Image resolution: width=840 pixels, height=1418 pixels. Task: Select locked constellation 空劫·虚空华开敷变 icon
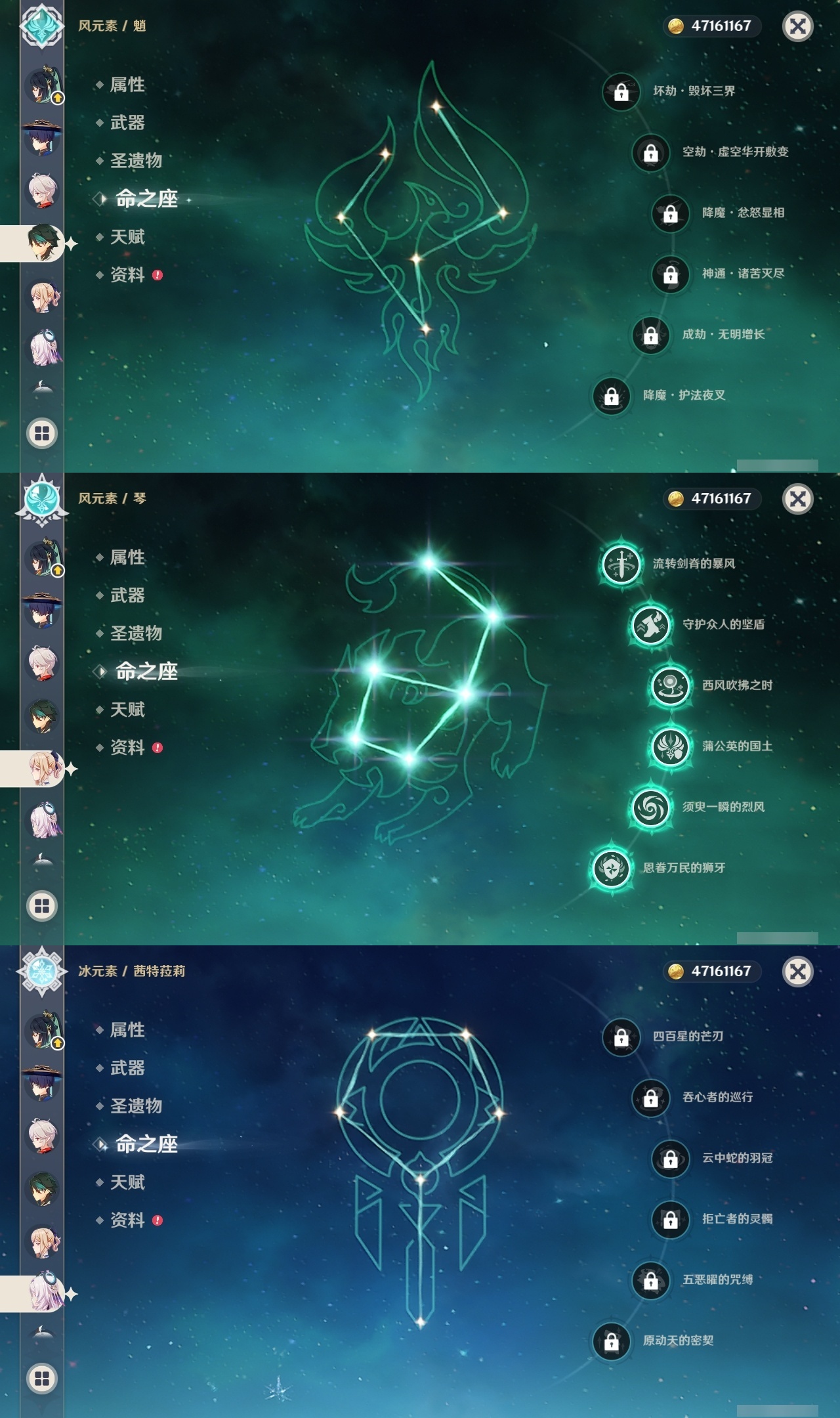click(650, 152)
